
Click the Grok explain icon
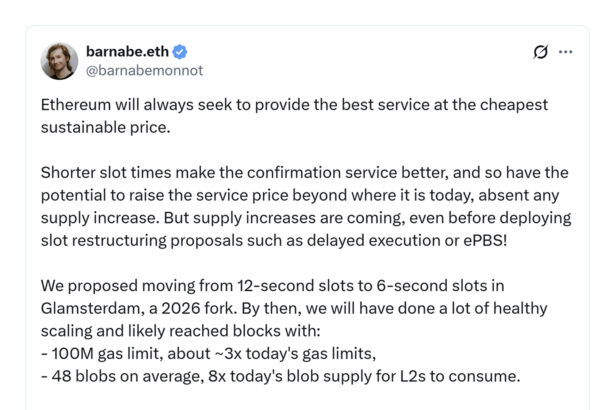click(541, 52)
